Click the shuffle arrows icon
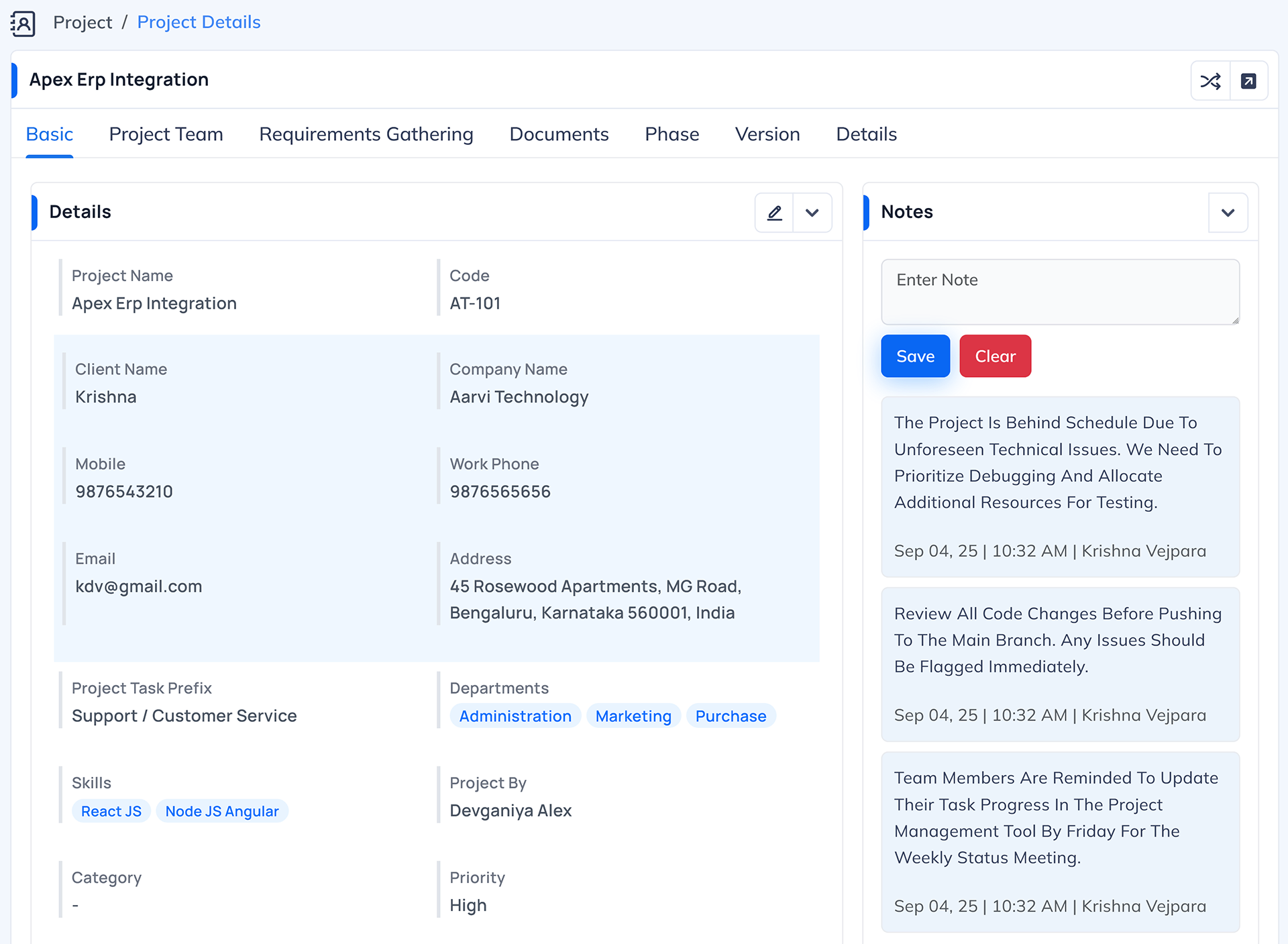The image size is (1288, 944). [x=1210, y=81]
